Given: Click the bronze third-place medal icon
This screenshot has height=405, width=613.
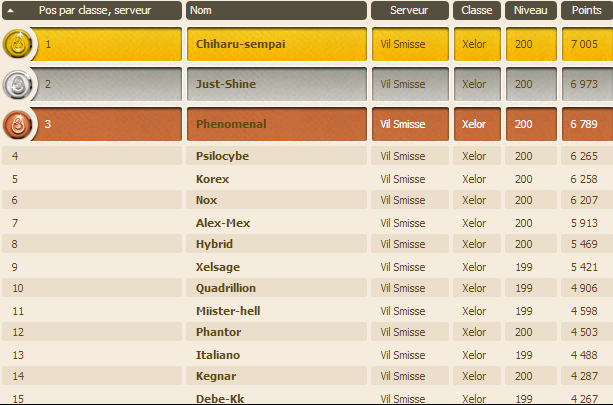Looking at the screenshot, I should point(17,124).
